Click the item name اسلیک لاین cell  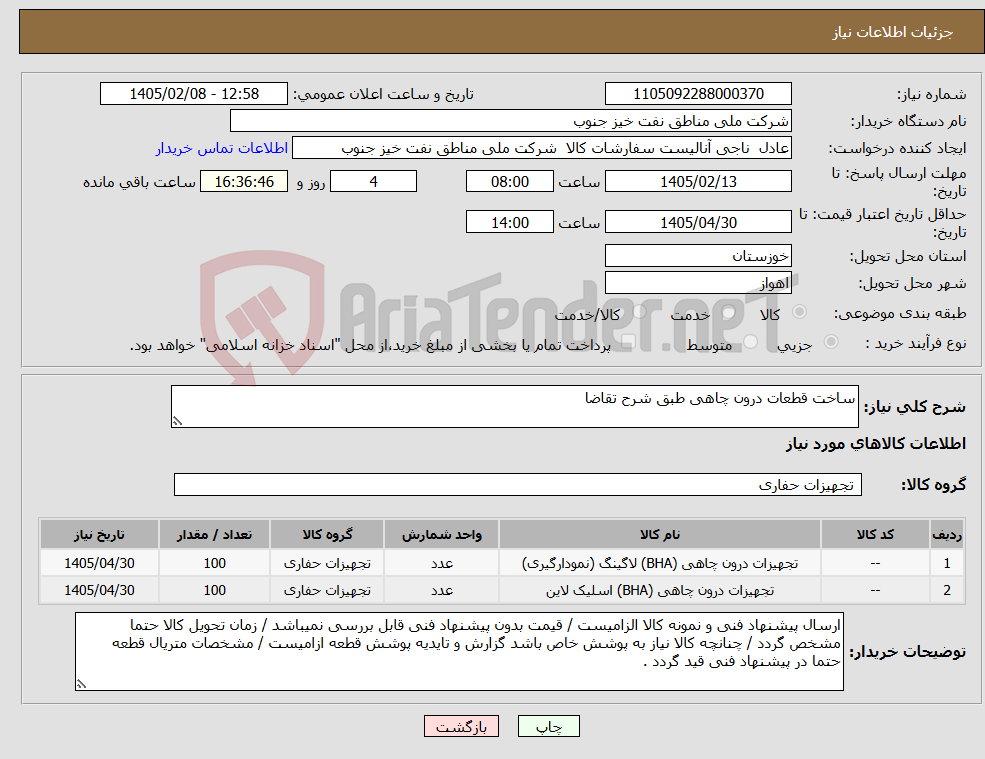coord(660,590)
